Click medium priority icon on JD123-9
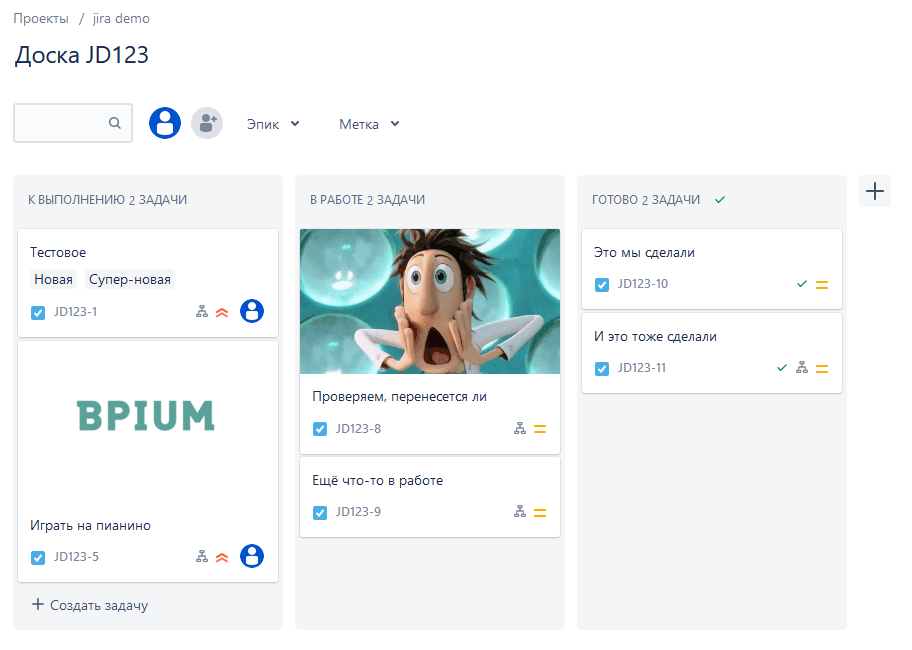 [540, 512]
